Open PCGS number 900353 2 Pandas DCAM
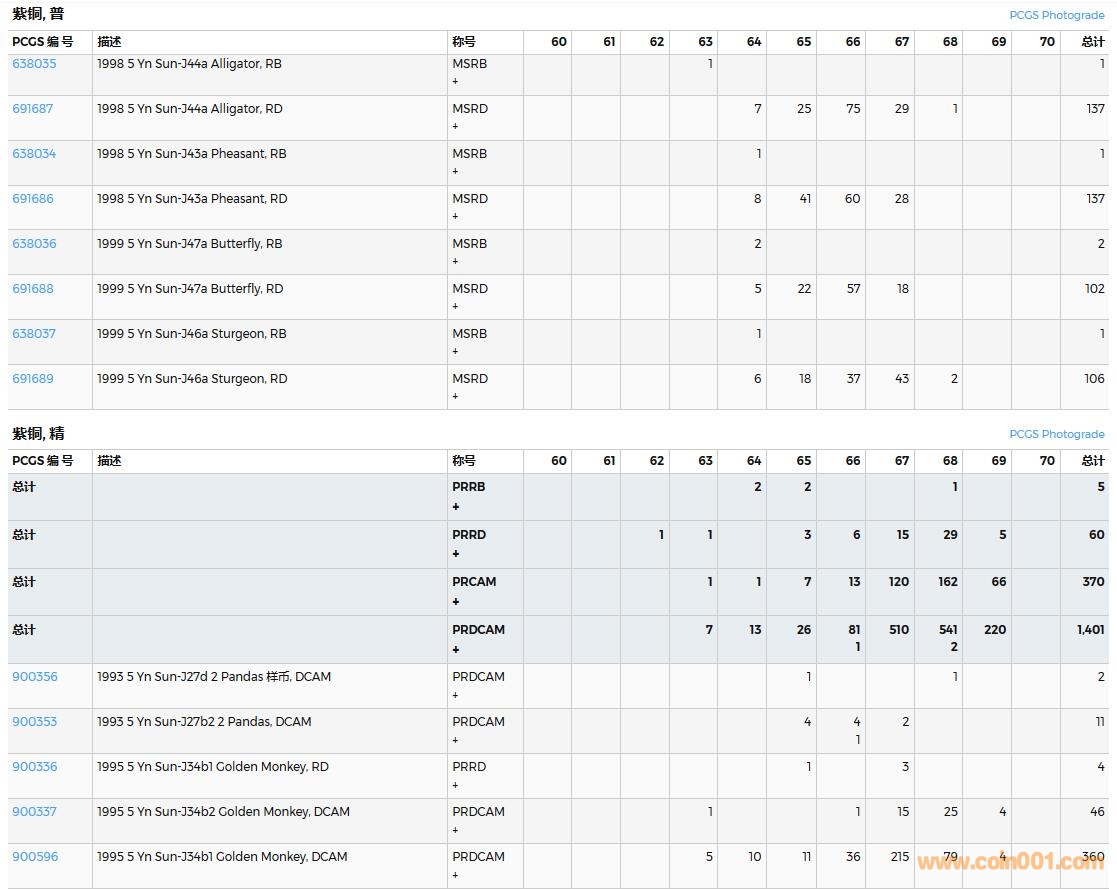This screenshot has width=1117, height=889. click(34, 721)
